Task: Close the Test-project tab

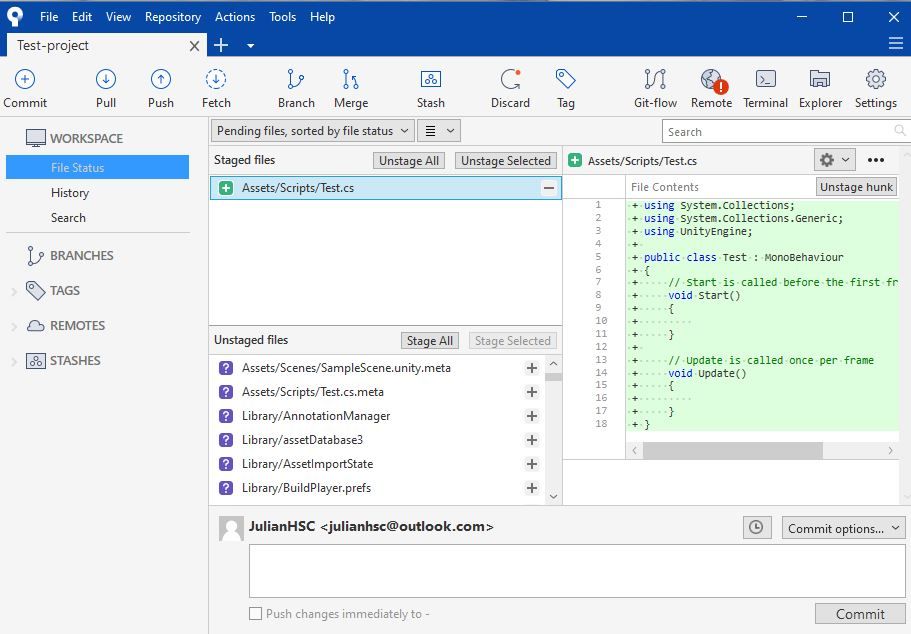Action: click(195, 46)
